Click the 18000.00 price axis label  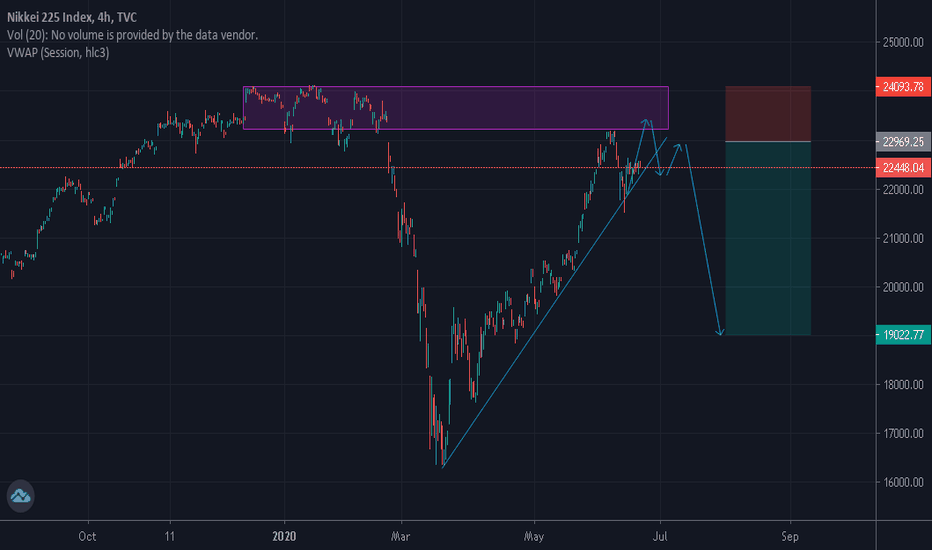point(903,385)
